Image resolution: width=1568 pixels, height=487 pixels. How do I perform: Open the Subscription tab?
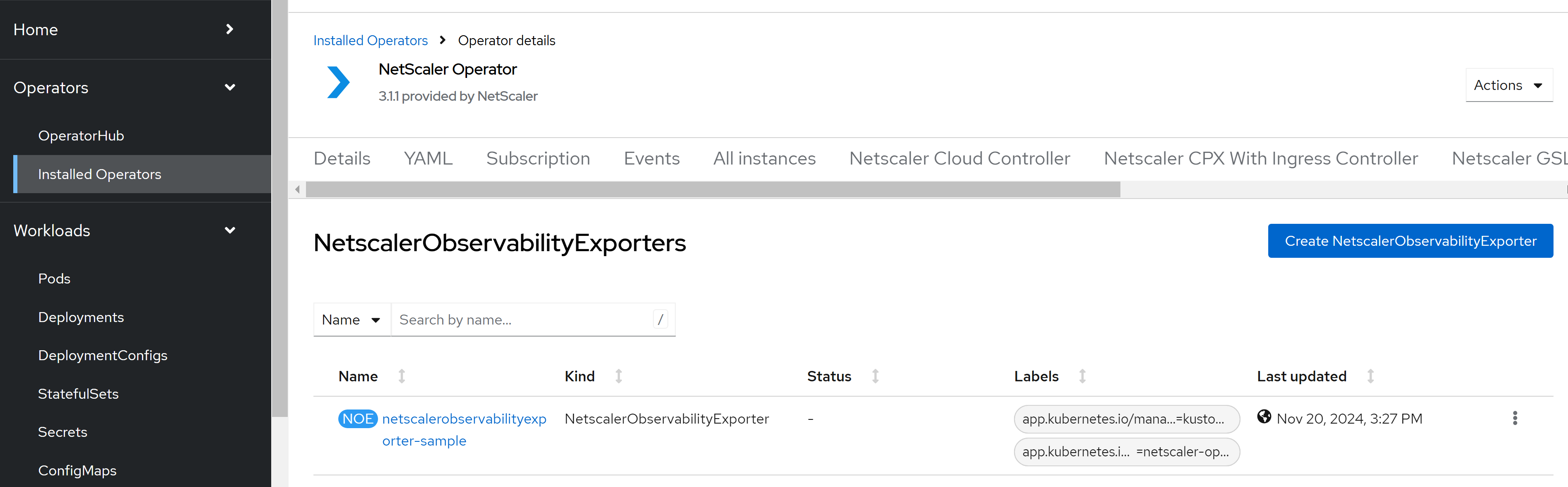pyautogui.click(x=538, y=158)
